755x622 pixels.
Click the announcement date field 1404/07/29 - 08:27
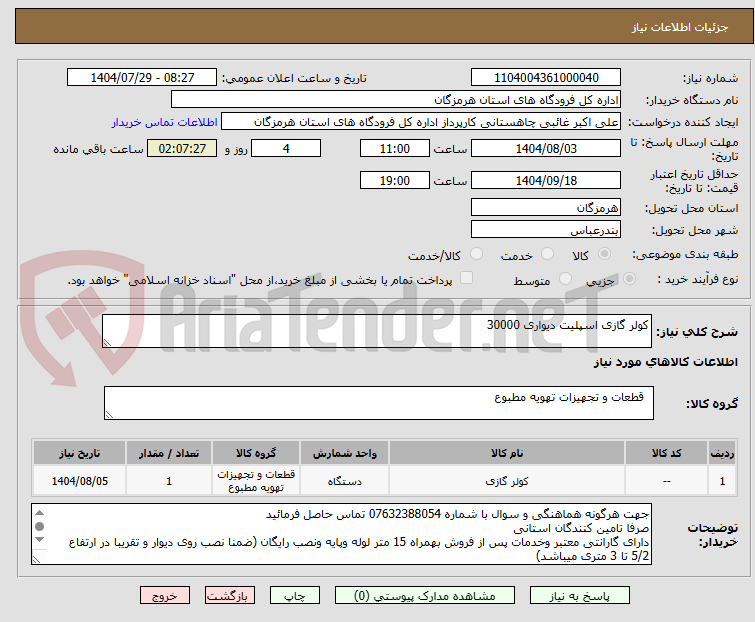click(142, 78)
